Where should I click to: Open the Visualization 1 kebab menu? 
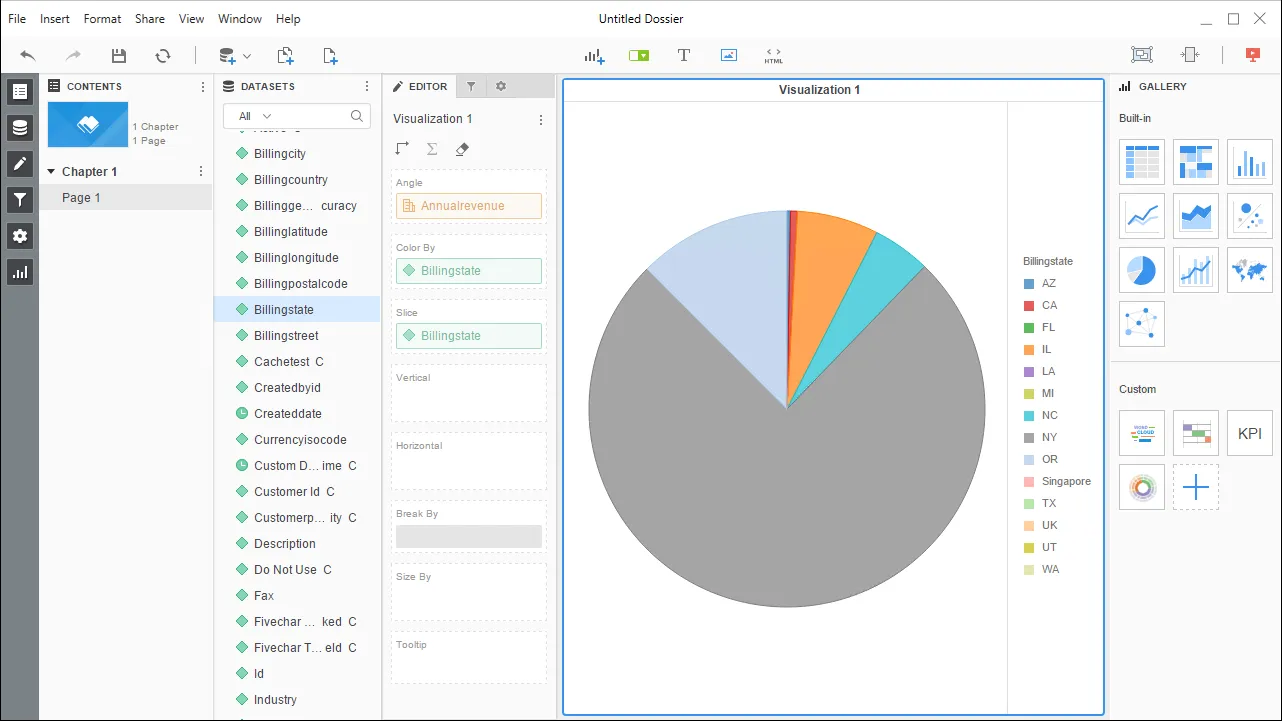coord(541,119)
